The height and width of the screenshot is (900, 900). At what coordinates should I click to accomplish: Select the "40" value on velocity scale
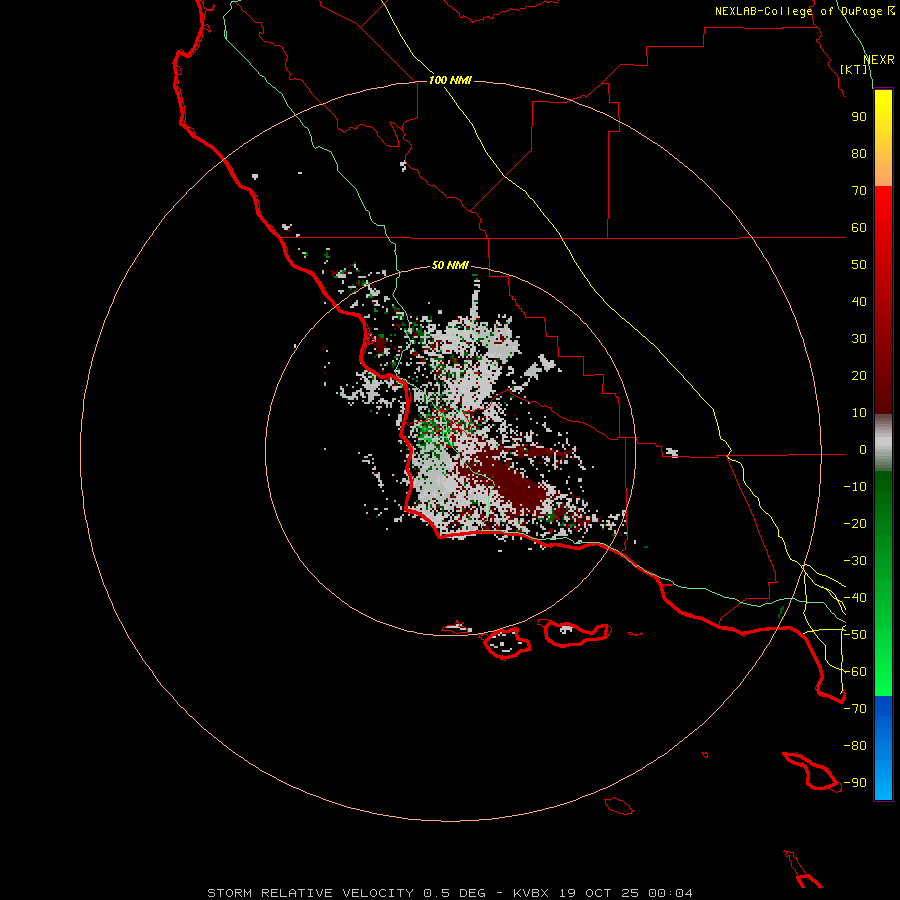click(x=859, y=301)
